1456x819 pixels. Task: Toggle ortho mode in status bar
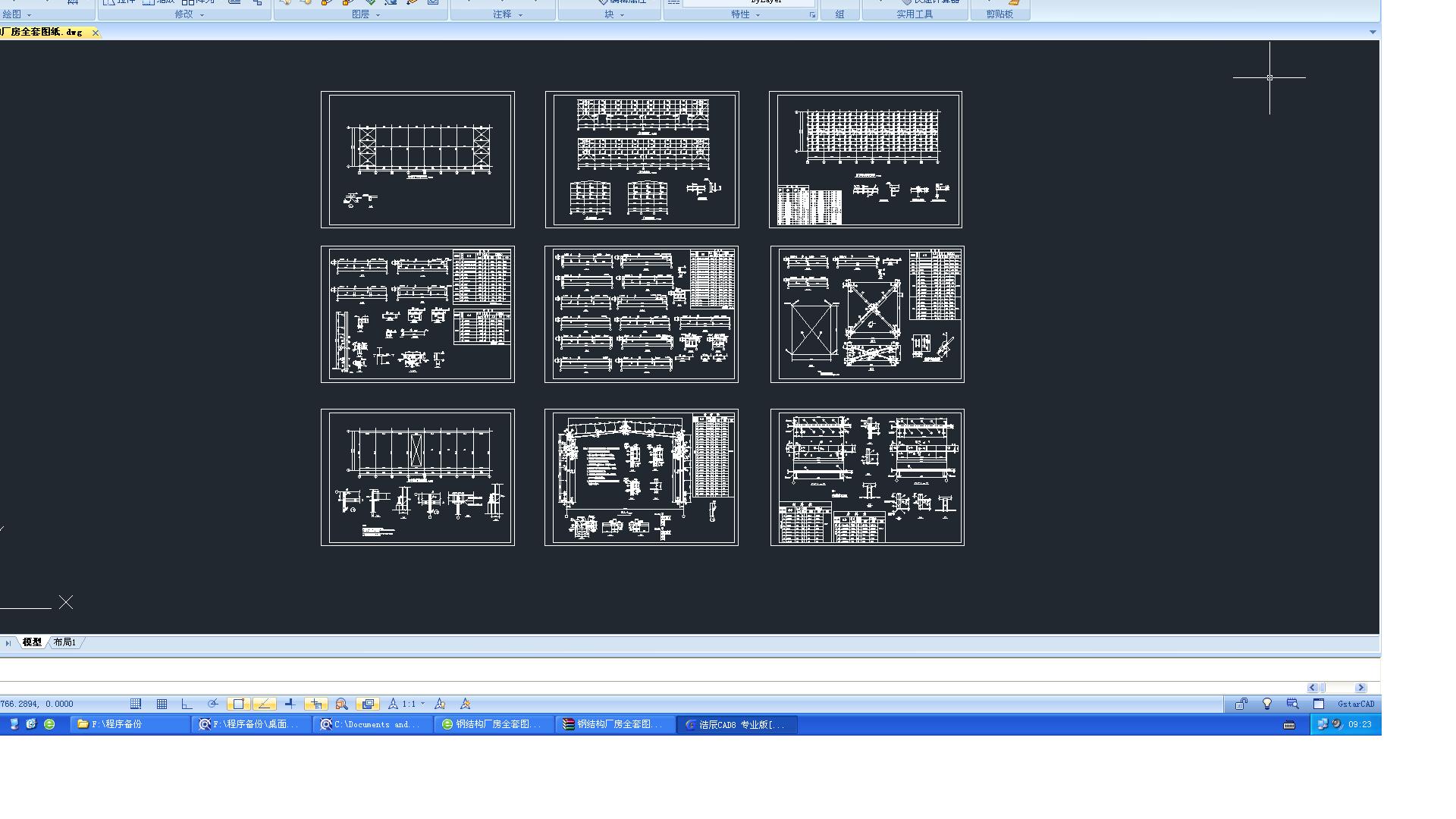pos(187,704)
